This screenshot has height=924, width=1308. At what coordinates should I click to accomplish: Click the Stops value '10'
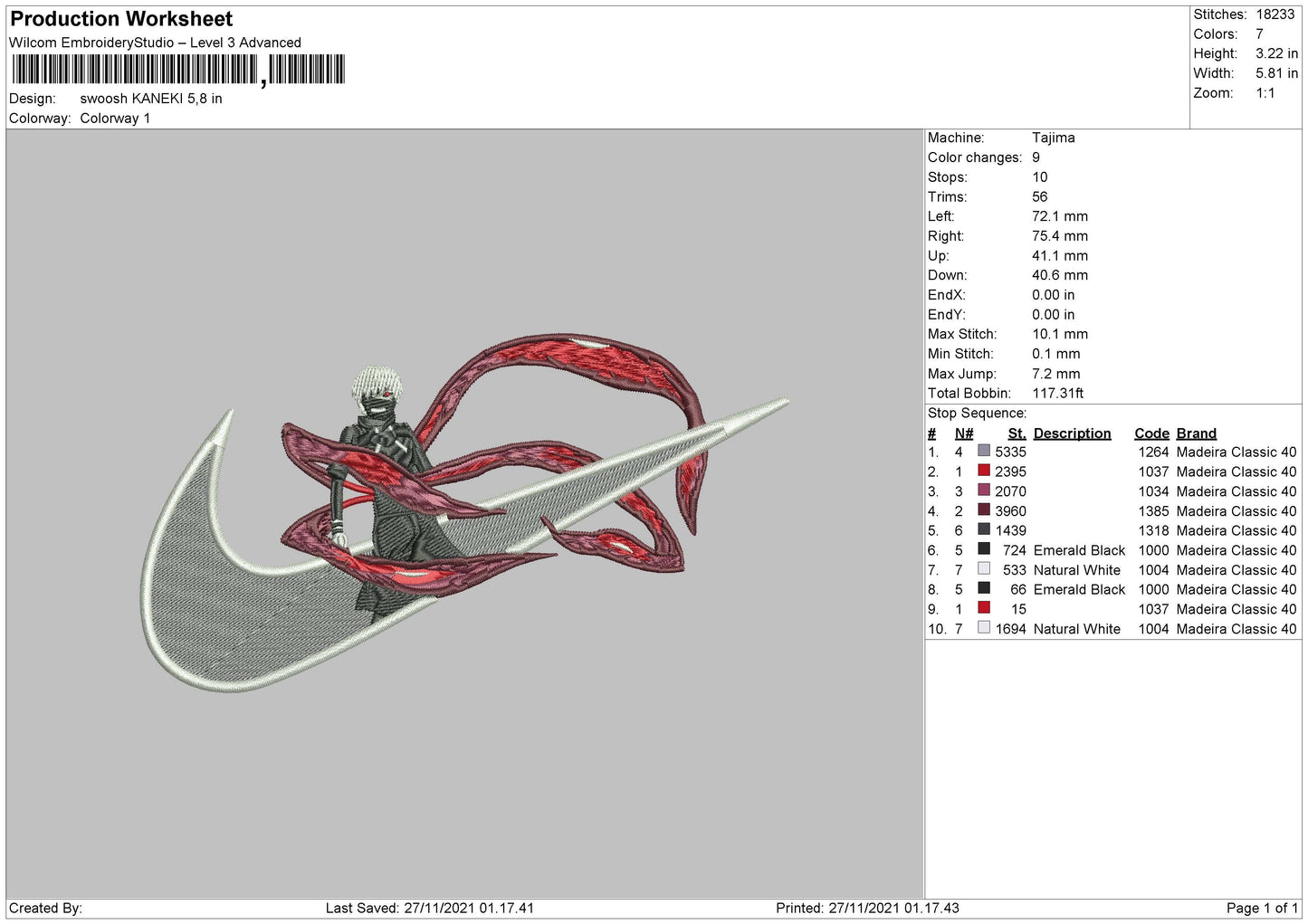pyautogui.click(x=1040, y=177)
